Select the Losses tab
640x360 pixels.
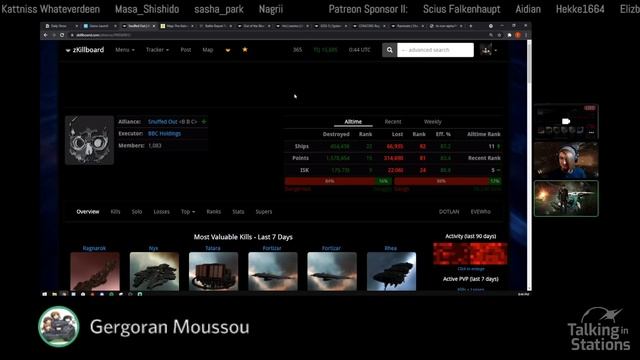(162, 211)
